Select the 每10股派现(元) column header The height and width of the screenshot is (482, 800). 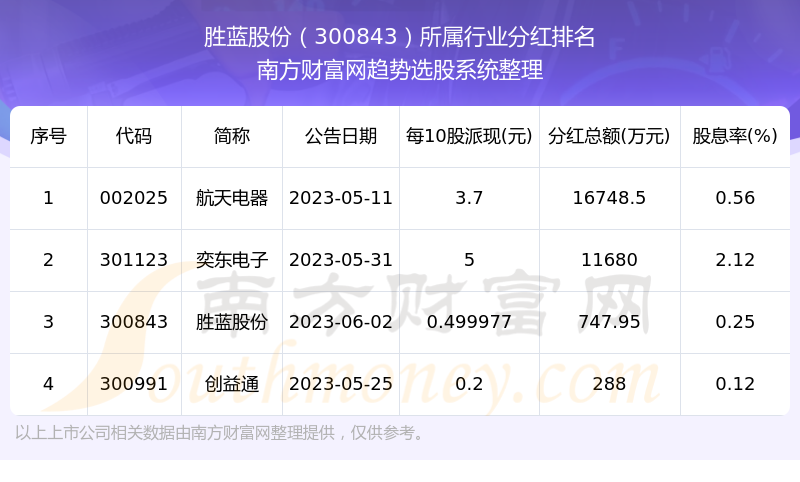[469, 136]
